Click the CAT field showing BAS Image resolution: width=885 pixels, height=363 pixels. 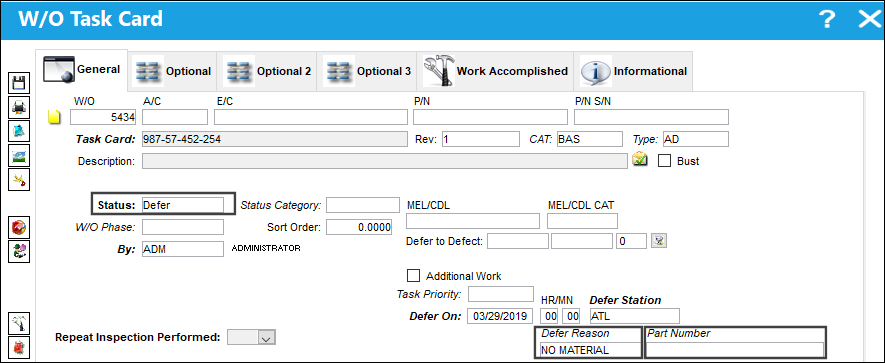click(589, 139)
